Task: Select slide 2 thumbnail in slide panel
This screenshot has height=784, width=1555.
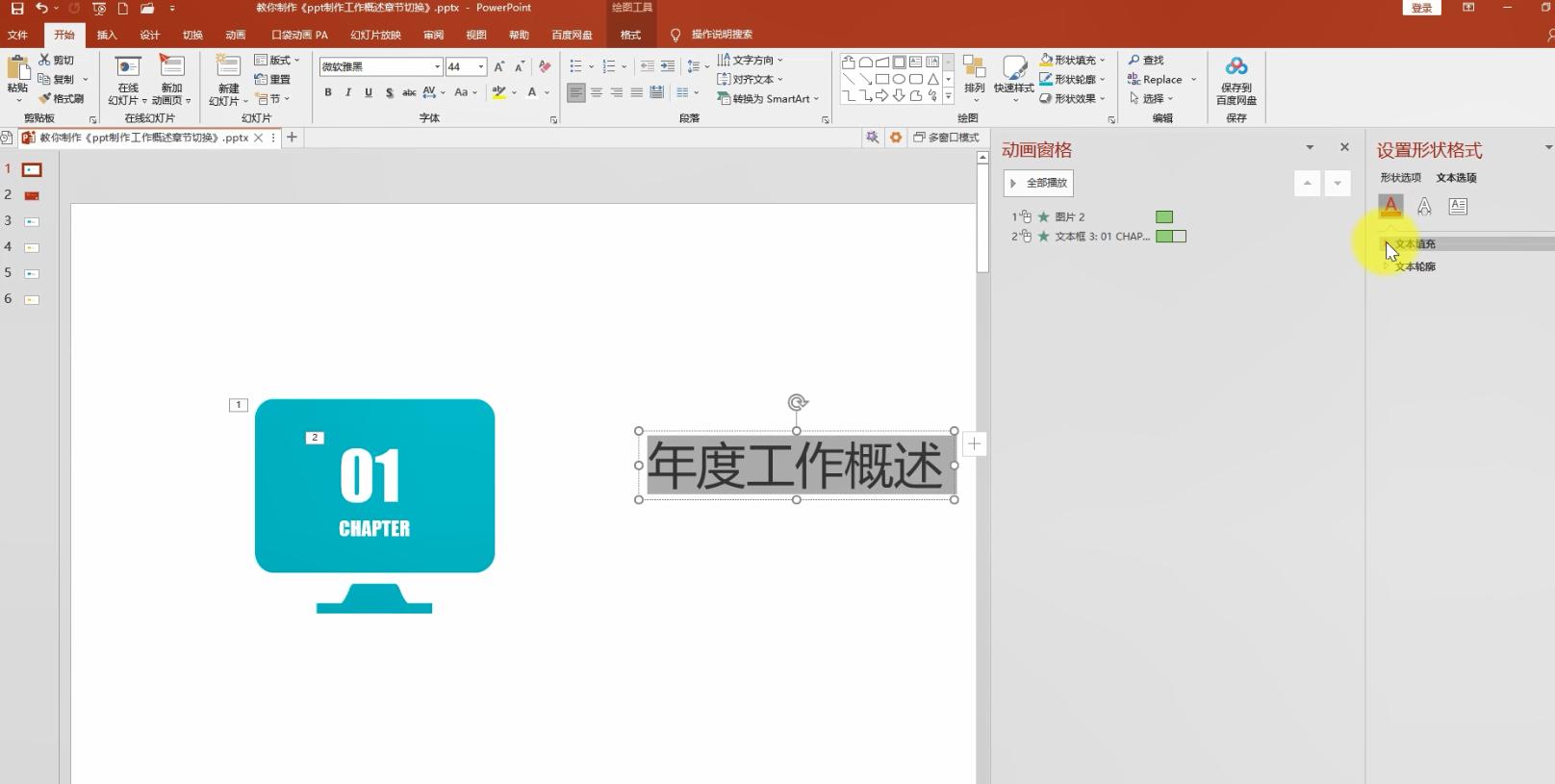Action: click(32, 195)
